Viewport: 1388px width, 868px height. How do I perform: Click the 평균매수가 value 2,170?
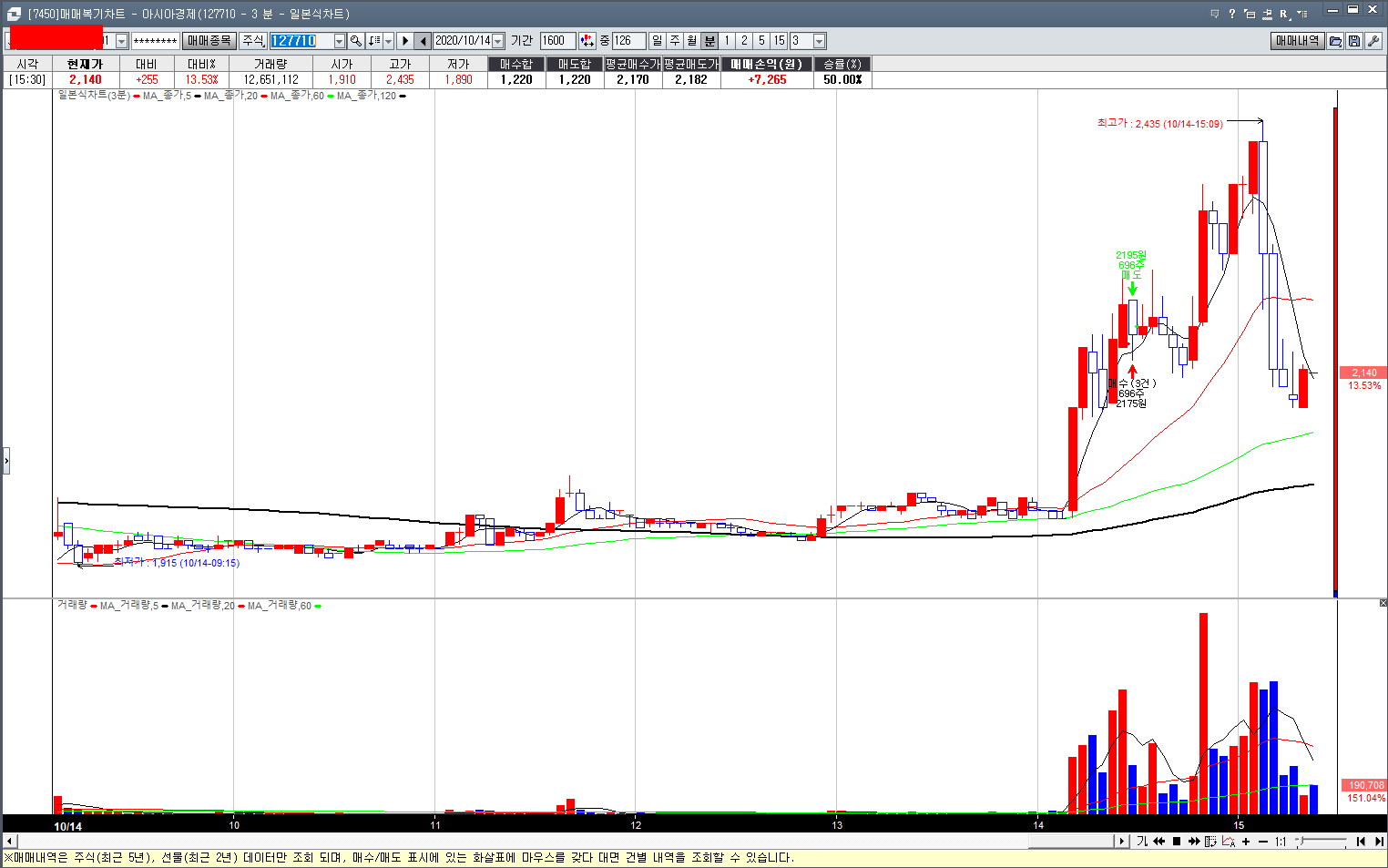[x=633, y=80]
